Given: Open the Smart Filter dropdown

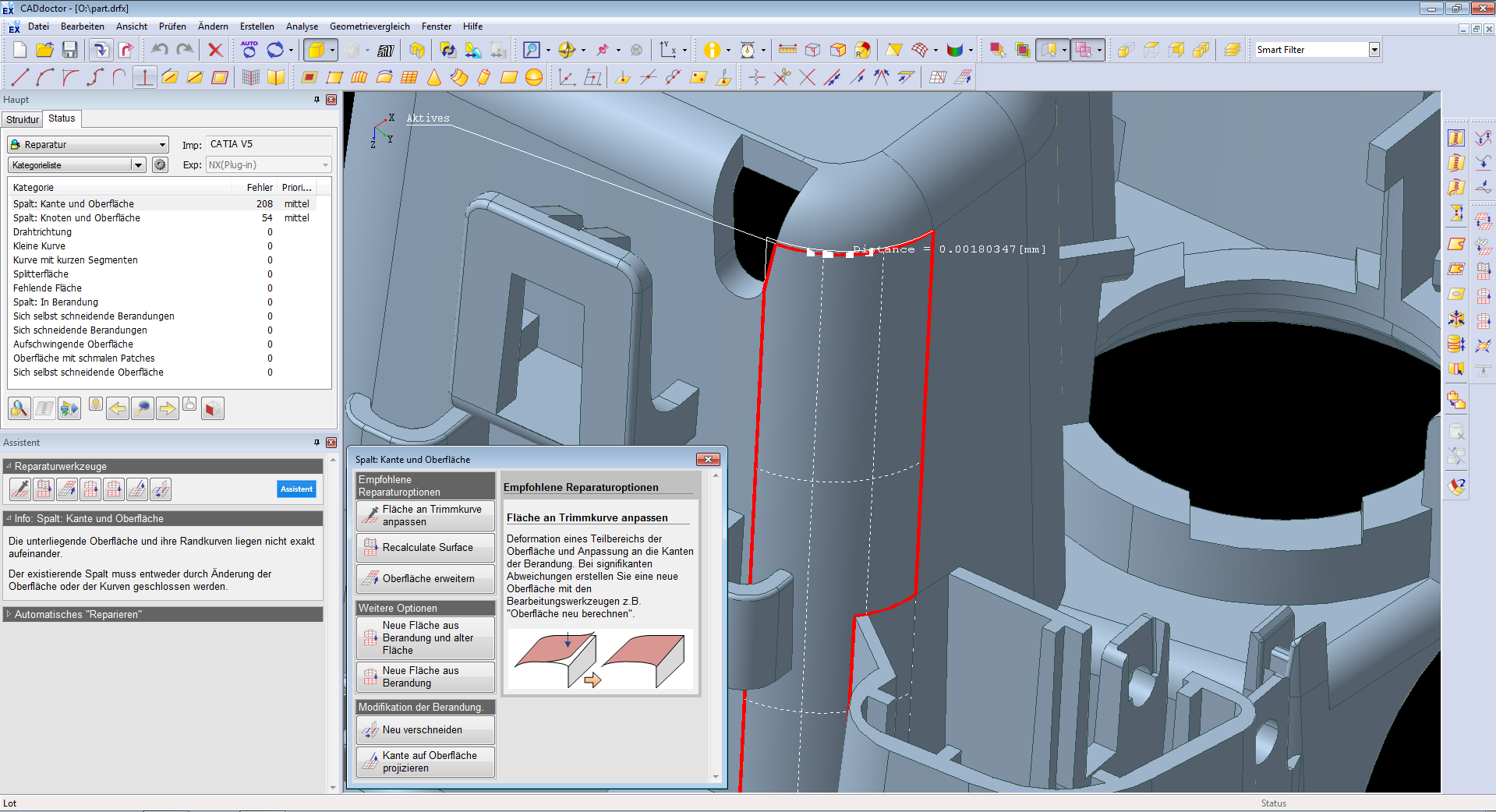Looking at the screenshot, I should pos(1374,50).
